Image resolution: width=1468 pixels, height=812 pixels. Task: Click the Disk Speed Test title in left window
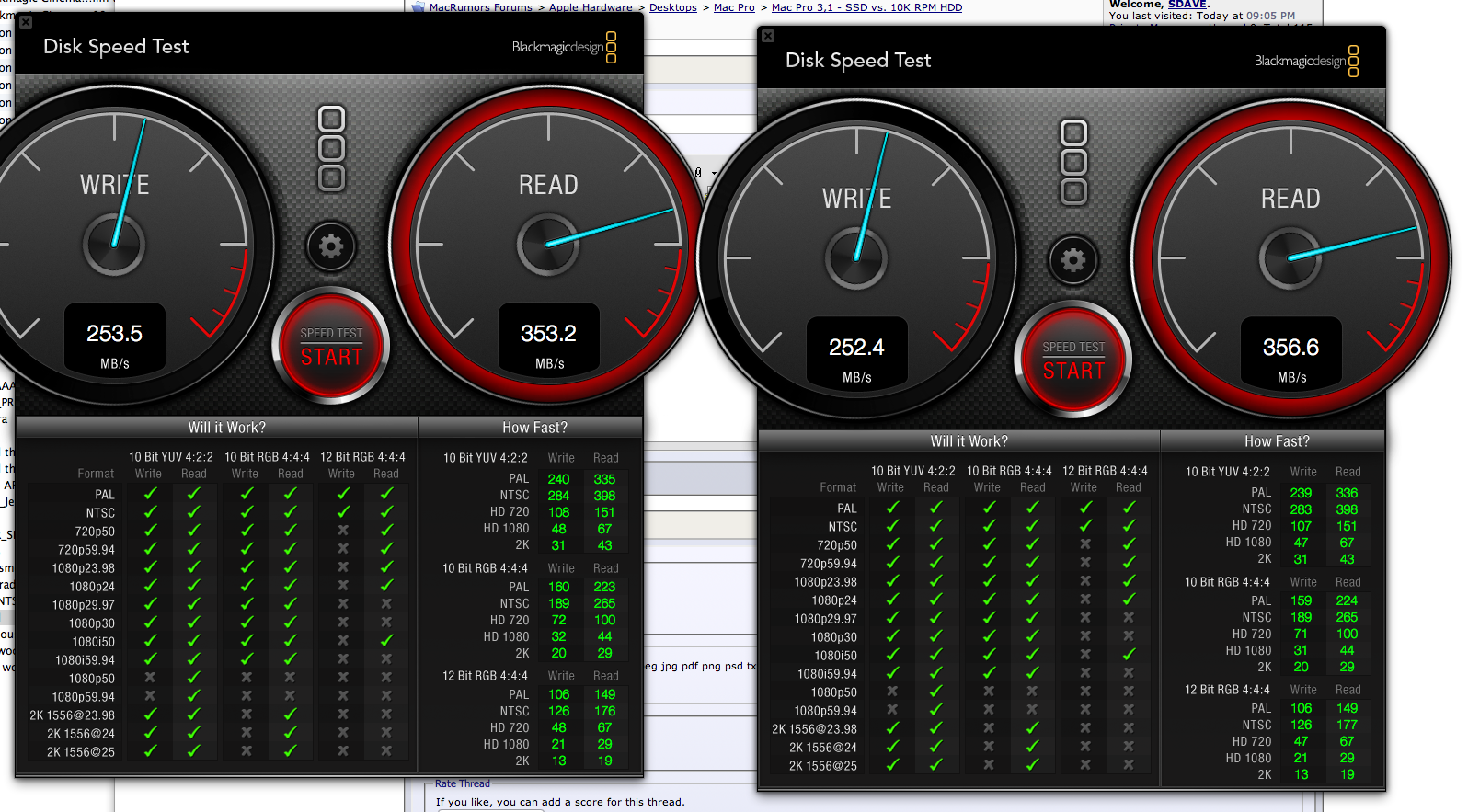[116, 47]
